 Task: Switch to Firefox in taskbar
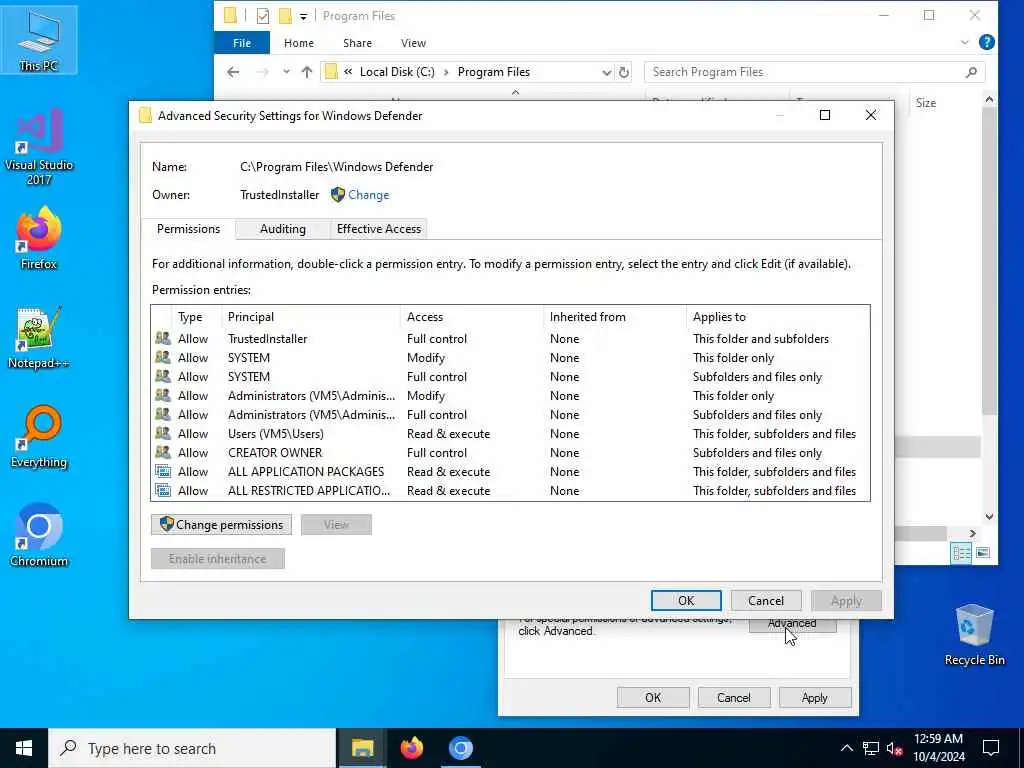coord(411,748)
